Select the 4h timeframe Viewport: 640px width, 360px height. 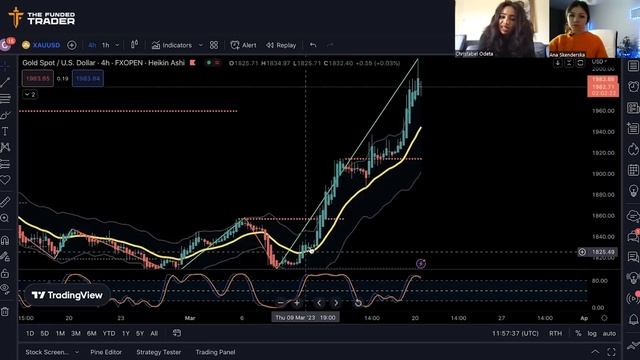[x=92, y=45]
